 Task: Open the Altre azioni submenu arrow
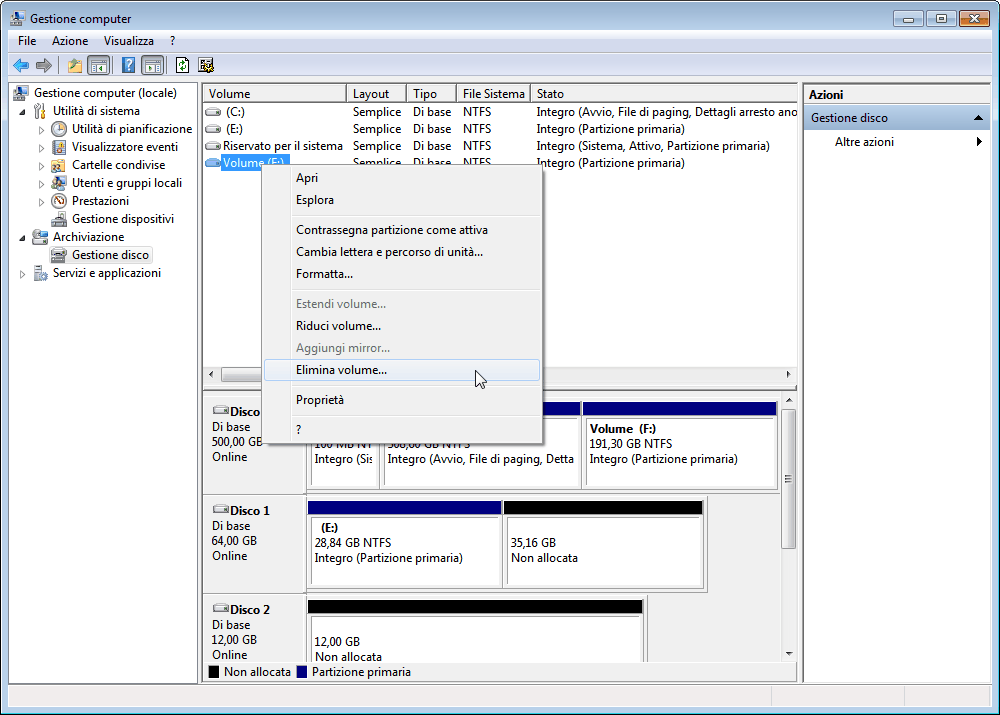pyautogui.click(x=979, y=142)
